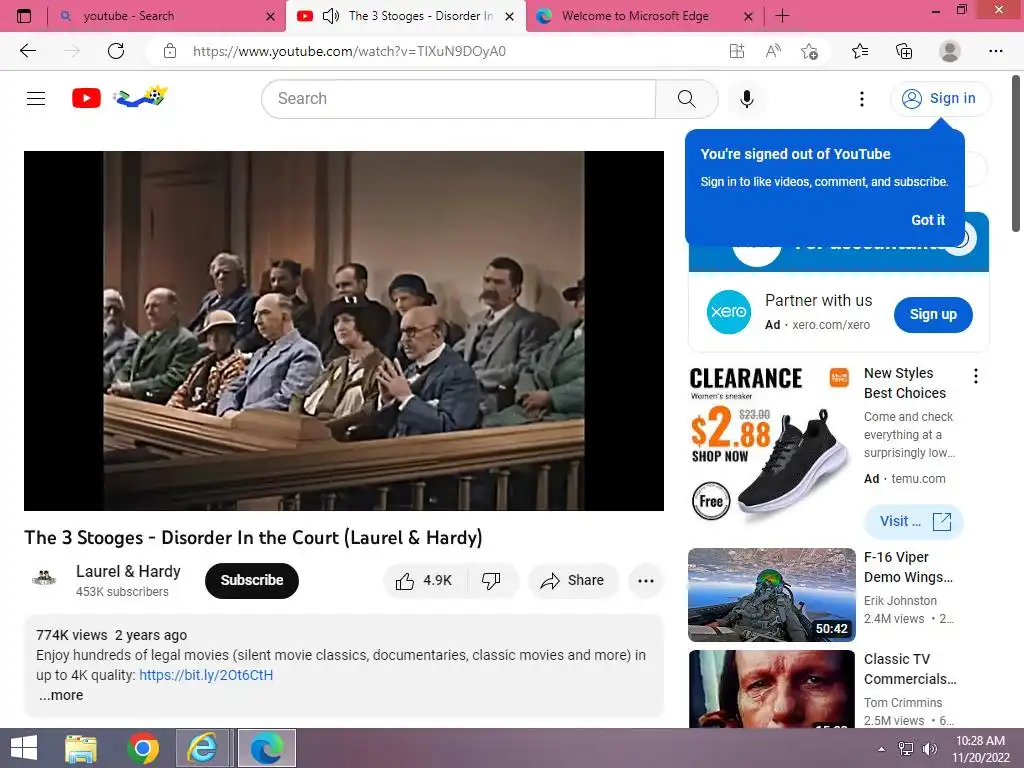Go to YouTube home via logo
Viewport: 1024px width, 768px height.
86,98
